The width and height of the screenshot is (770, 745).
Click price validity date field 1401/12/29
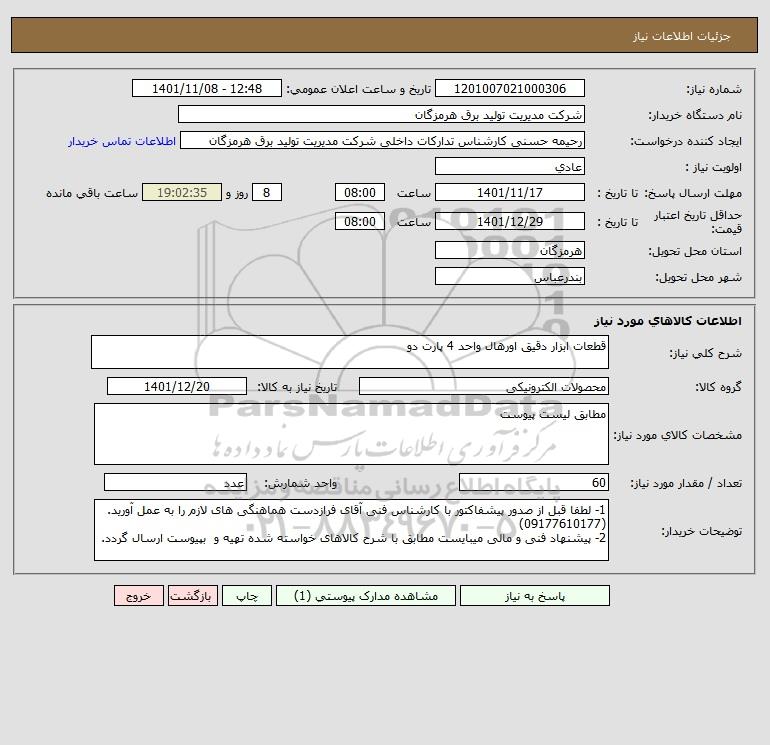pos(510,221)
